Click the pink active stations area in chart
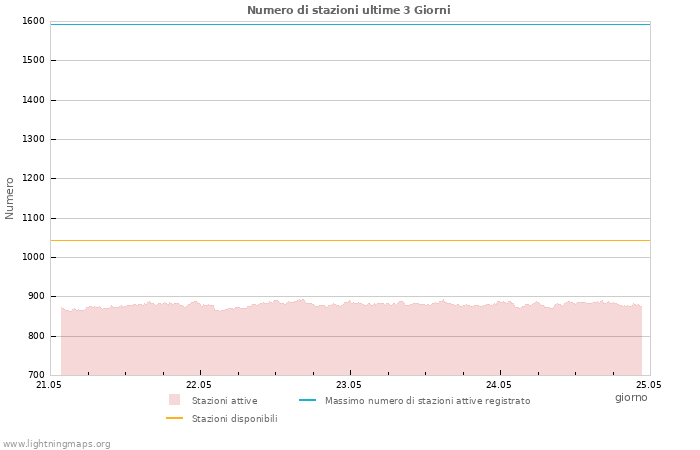The height and width of the screenshot is (450, 700). click(x=351, y=344)
